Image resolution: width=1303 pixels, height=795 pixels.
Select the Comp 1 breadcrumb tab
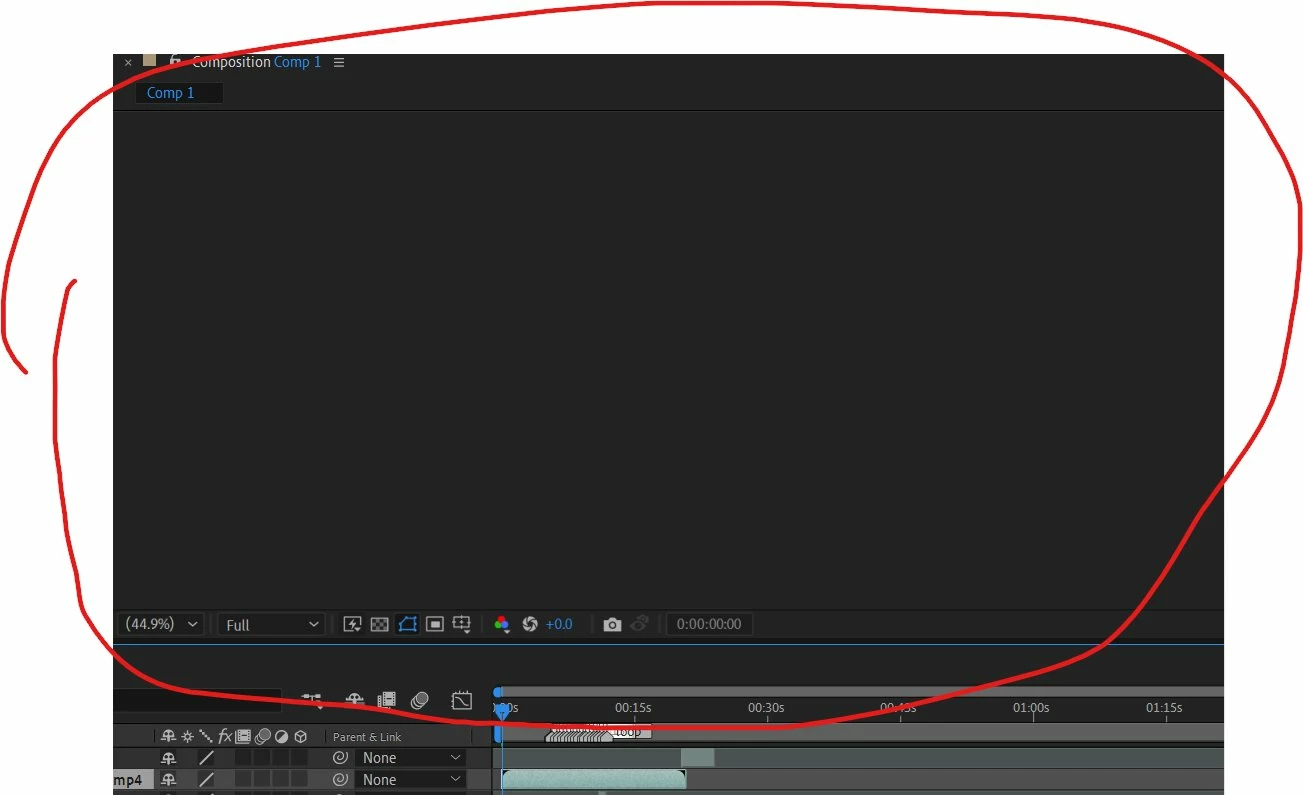179,93
